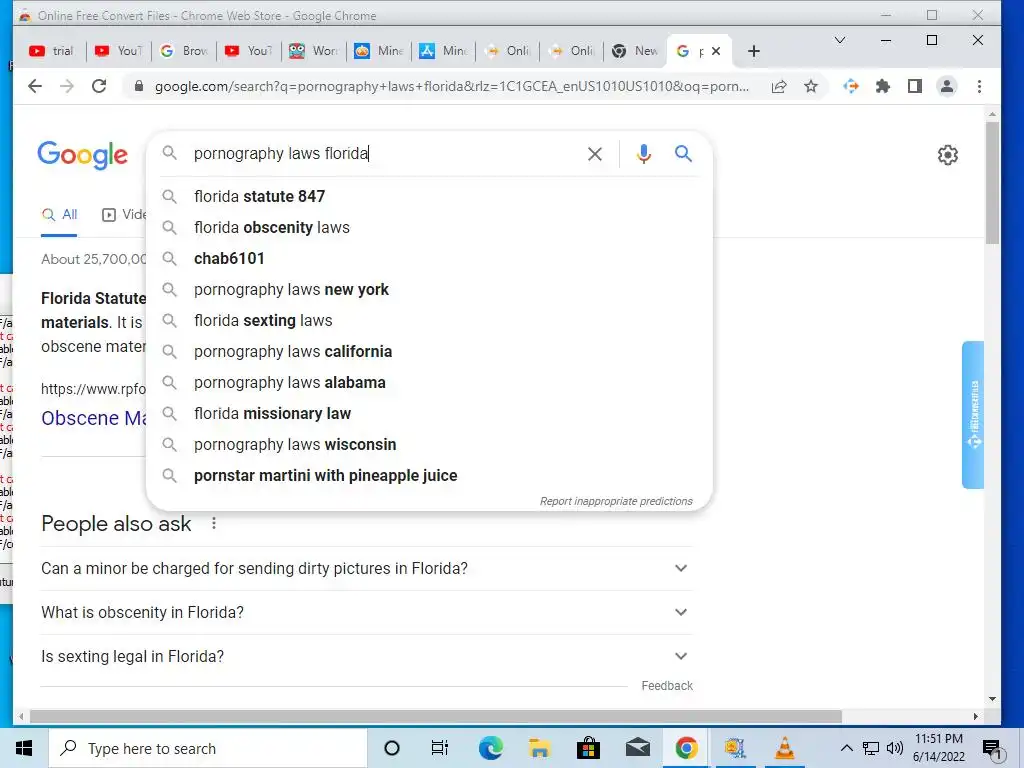Image resolution: width=1024 pixels, height=768 pixels.
Task: Share this page via the share icon
Action: (x=778, y=86)
